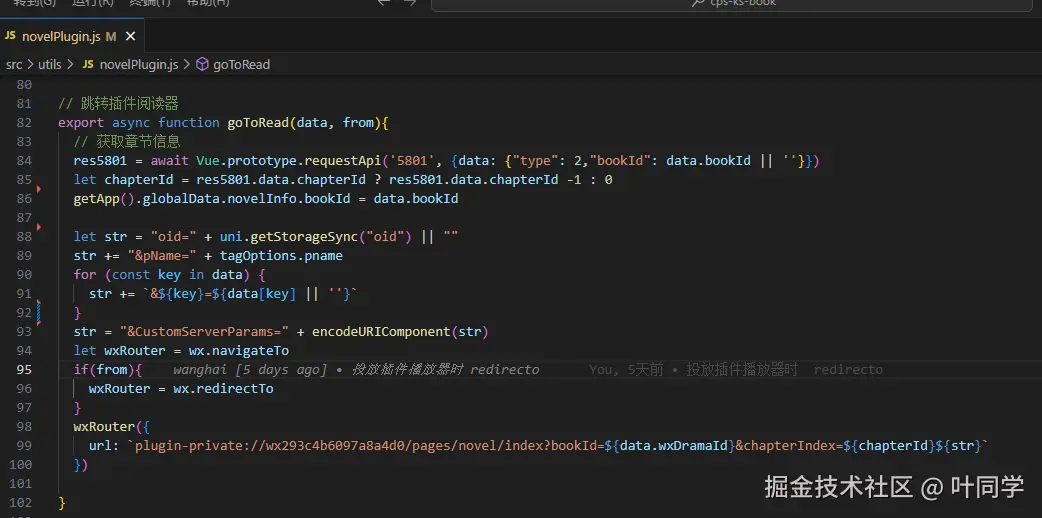This screenshot has width=1042, height=518.
Task: Click 'wx.redirectTo' on line 96
Action: (223, 388)
